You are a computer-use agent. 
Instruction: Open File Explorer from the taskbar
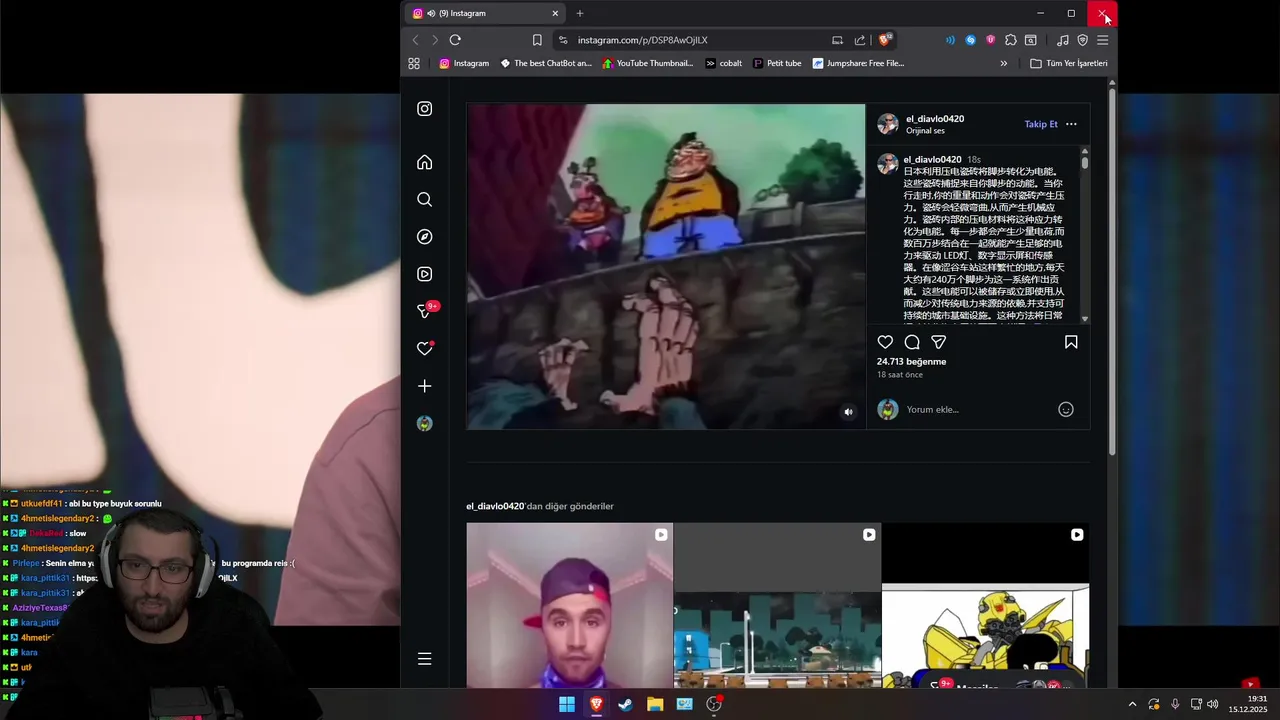[x=655, y=704]
